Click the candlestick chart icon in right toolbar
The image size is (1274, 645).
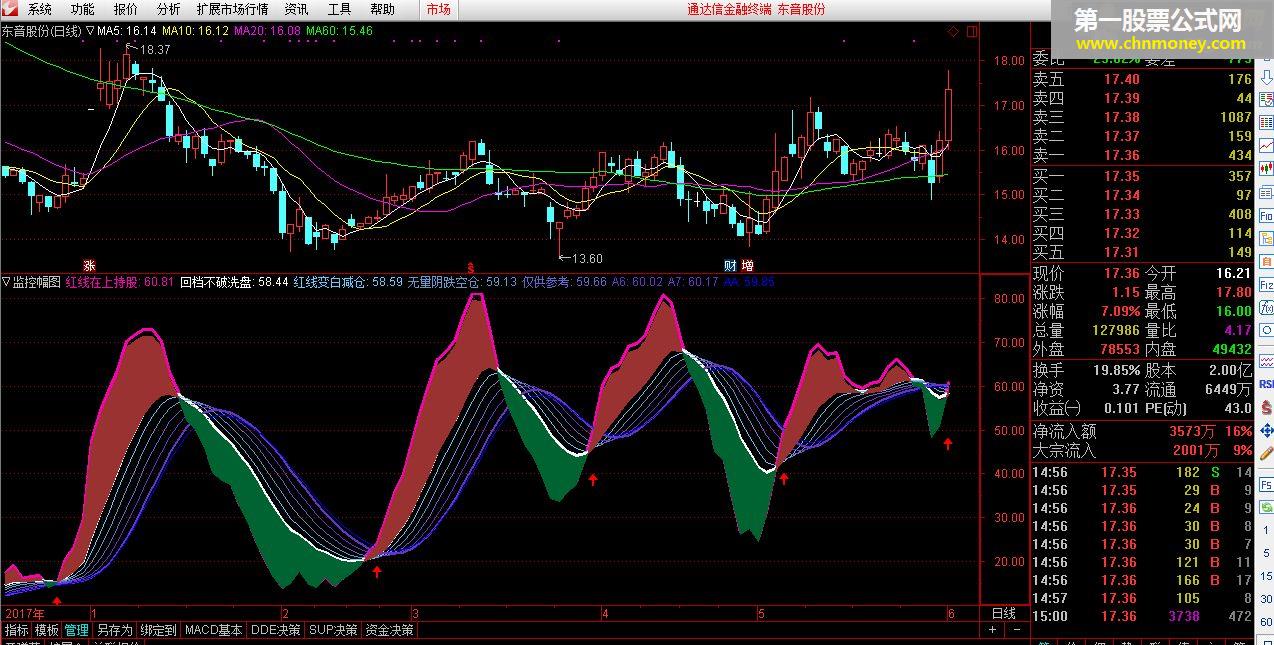[1266, 169]
